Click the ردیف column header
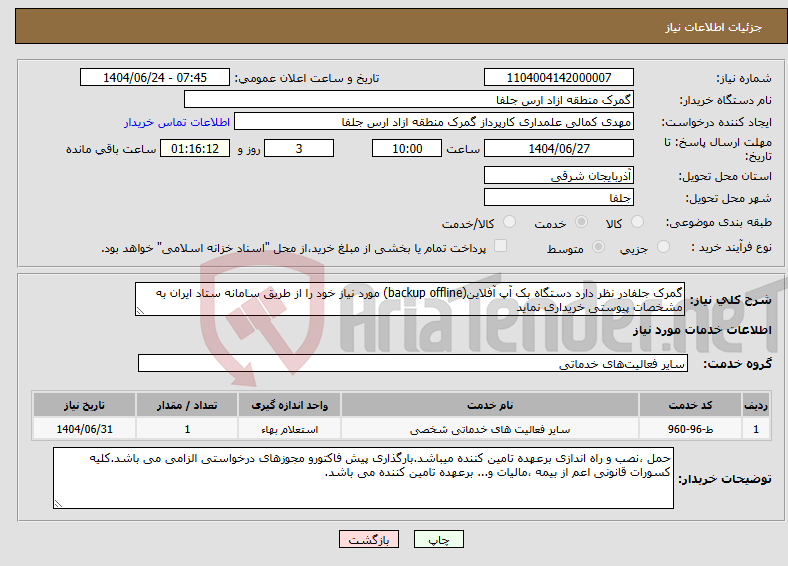788x566 pixels. pyautogui.click(x=756, y=405)
